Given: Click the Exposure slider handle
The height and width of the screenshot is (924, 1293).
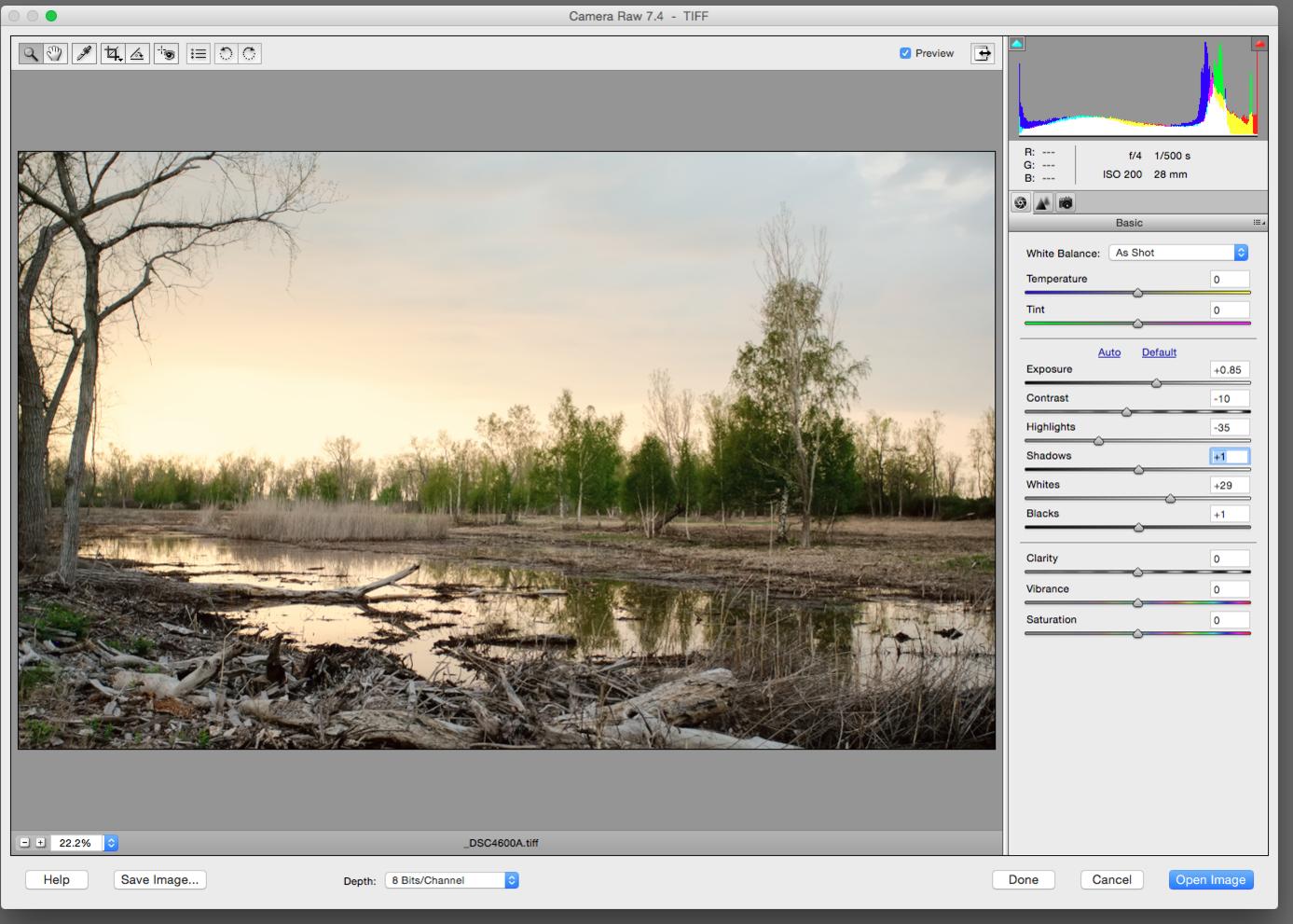Looking at the screenshot, I should pos(1157,383).
